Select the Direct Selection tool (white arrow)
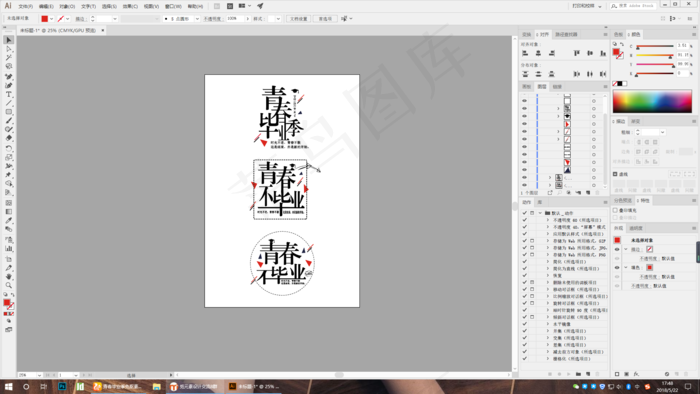700x394 pixels. [x=8, y=49]
